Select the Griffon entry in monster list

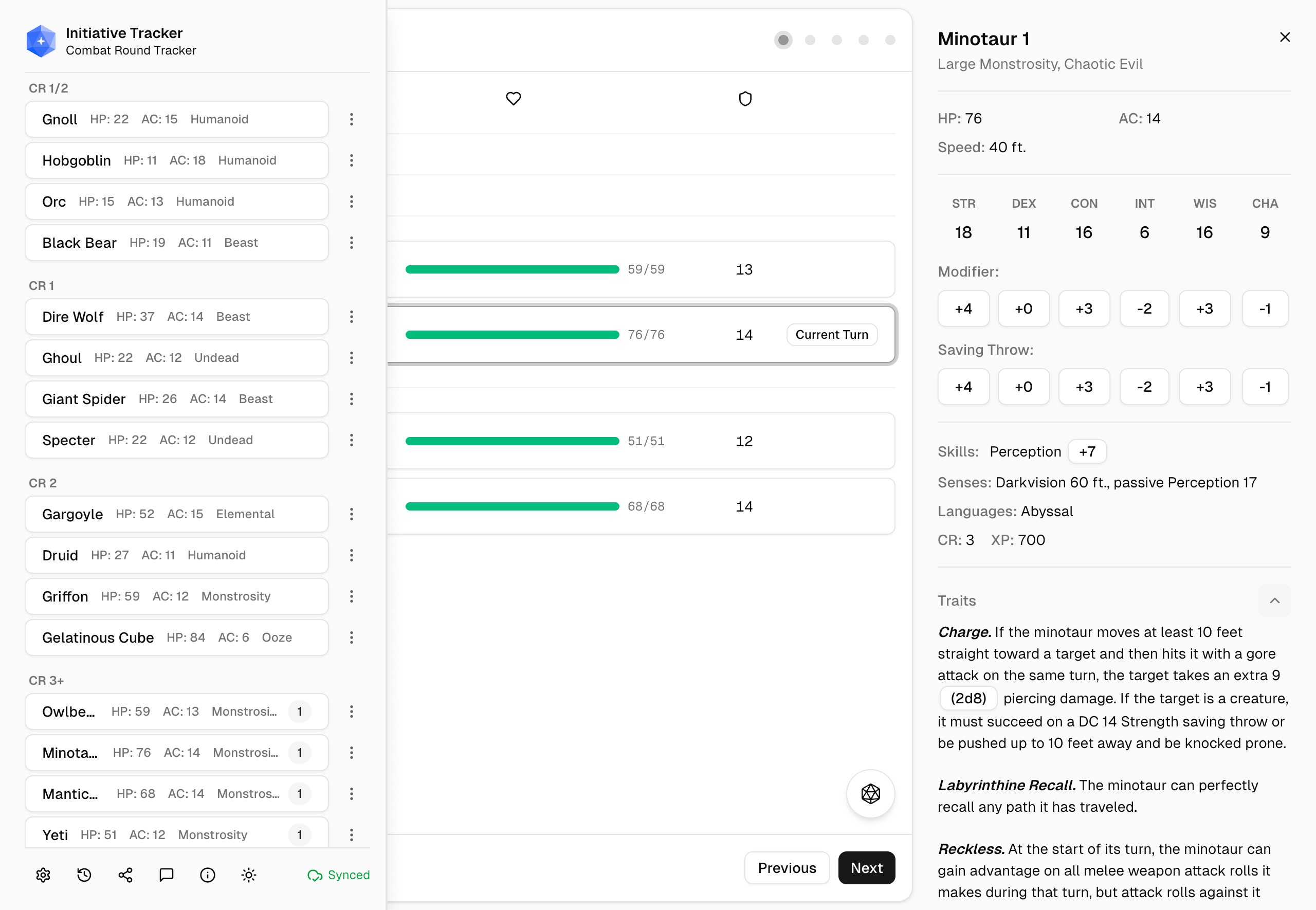coord(177,596)
